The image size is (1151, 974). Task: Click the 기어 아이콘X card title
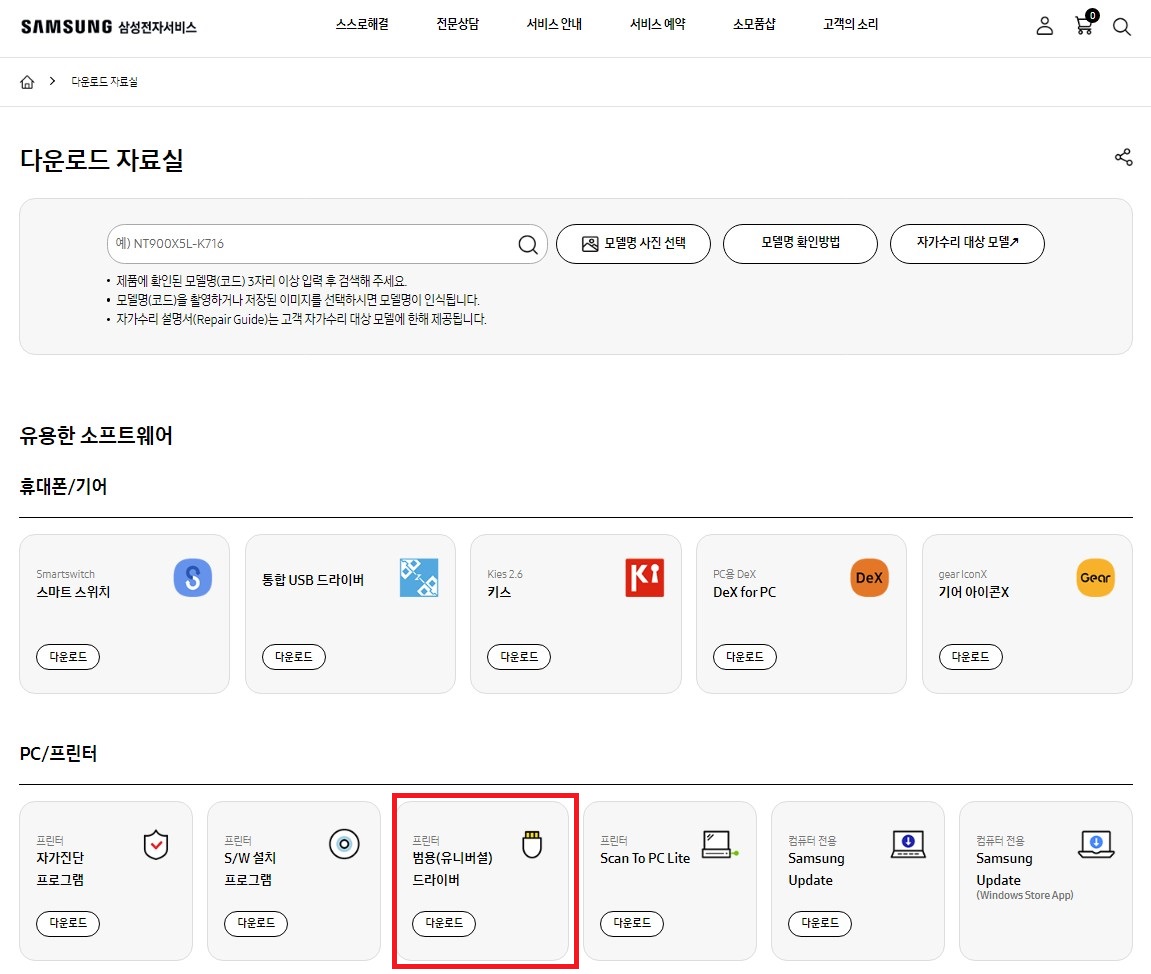click(x=973, y=592)
